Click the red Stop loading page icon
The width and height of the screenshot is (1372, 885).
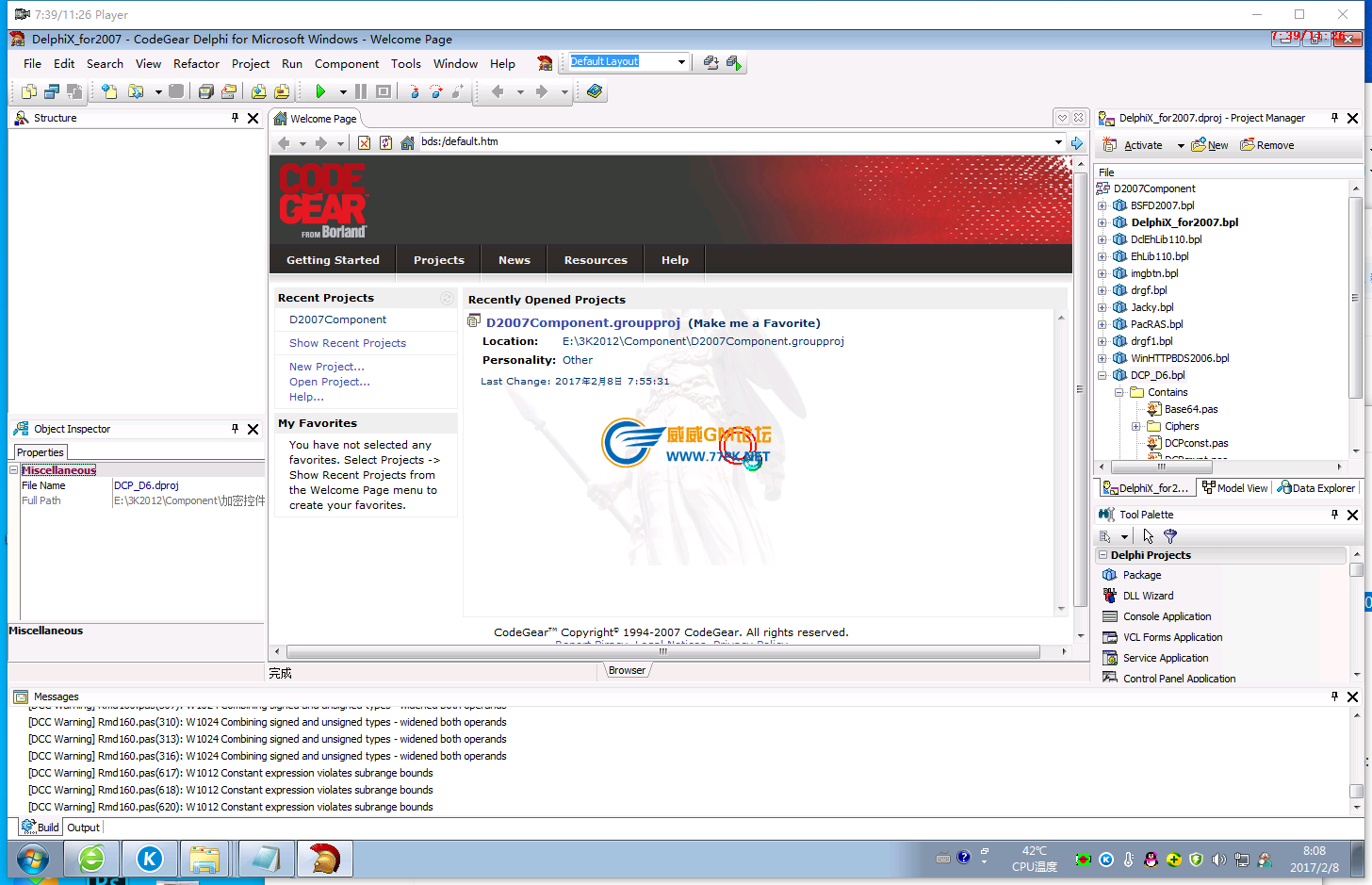click(364, 142)
